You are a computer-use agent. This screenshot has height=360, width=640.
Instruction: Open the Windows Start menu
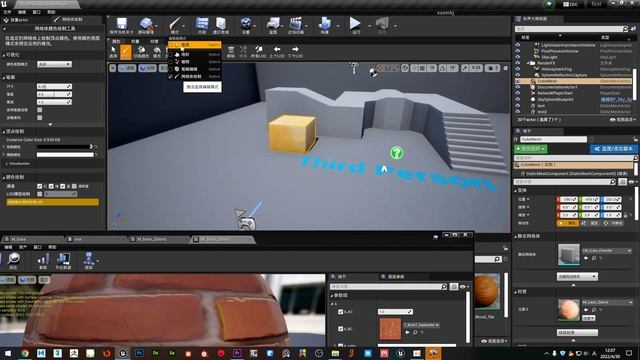[8, 353]
